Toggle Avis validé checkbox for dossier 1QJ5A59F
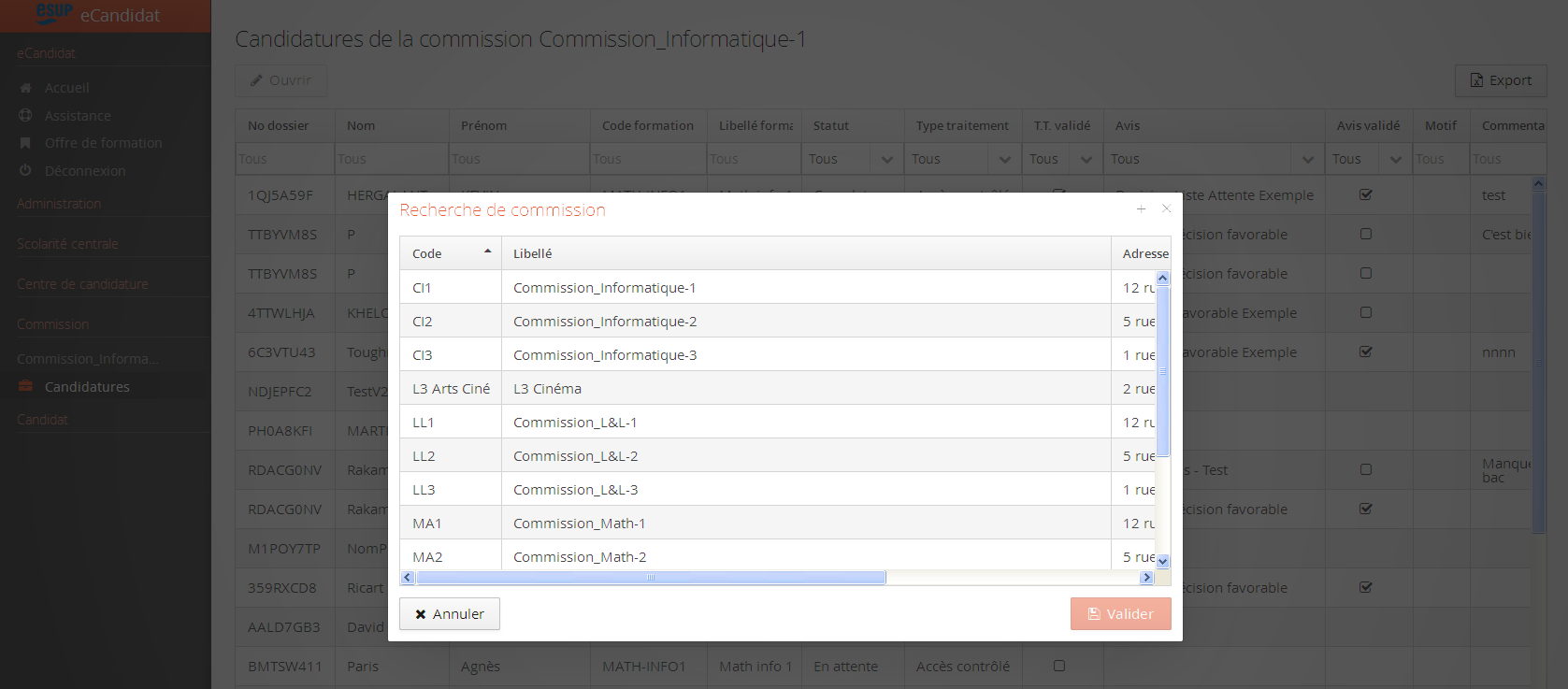1568x689 pixels. click(x=1366, y=194)
